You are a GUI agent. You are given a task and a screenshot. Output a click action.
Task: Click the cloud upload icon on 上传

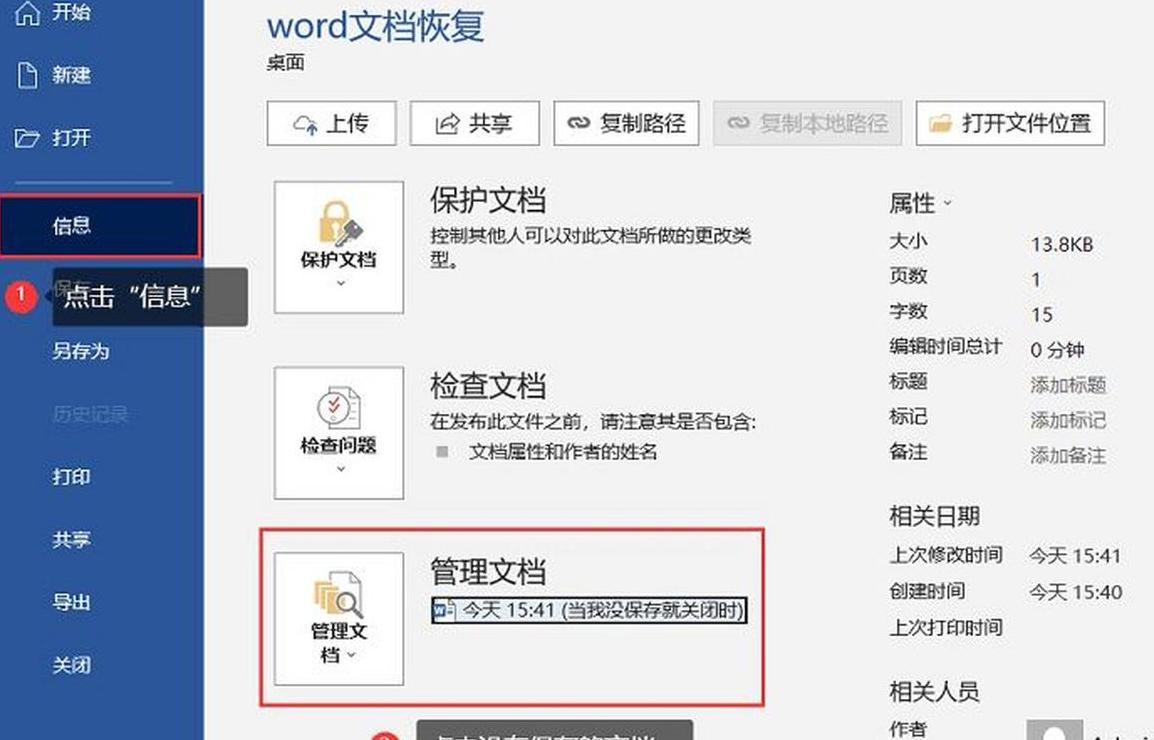(x=305, y=124)
